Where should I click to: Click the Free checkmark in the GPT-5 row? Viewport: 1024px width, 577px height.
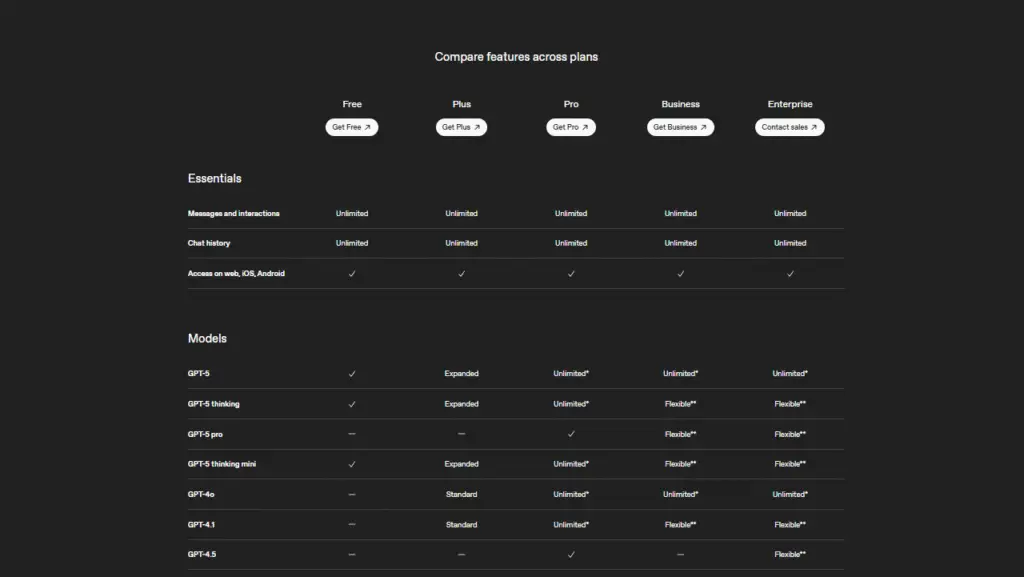coord(352,374)
